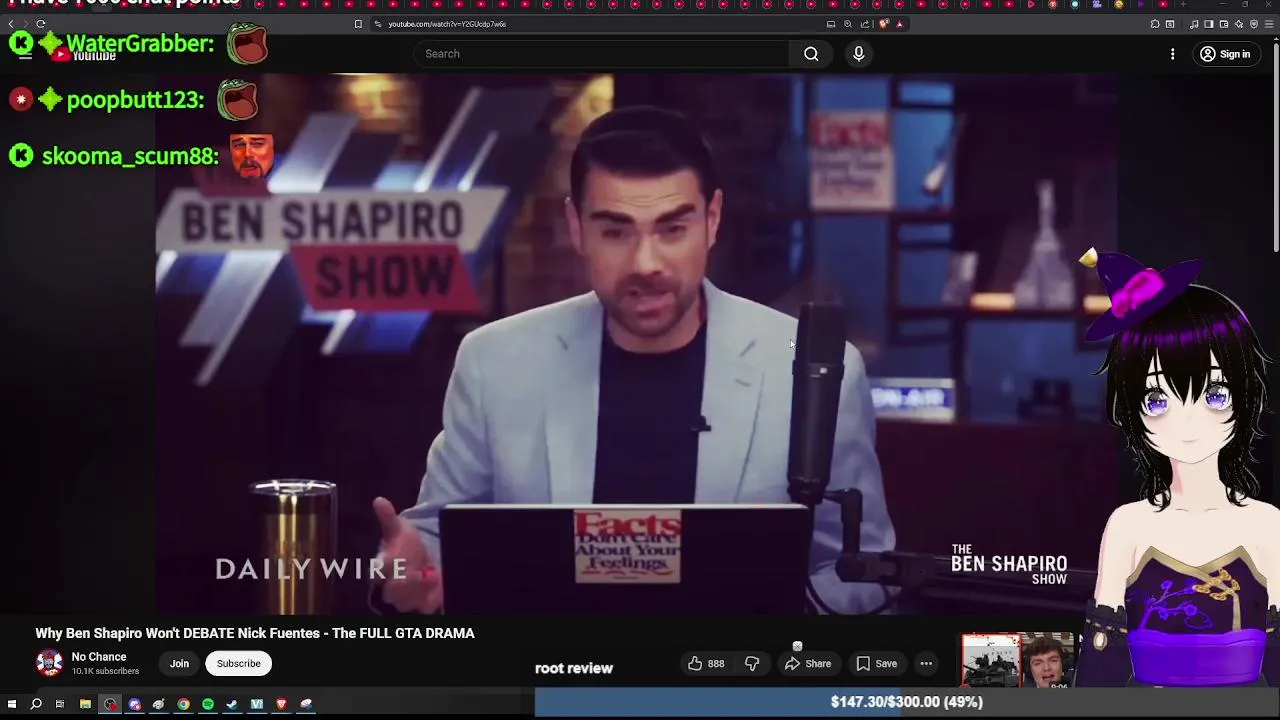Open Brave Wallet icon in toolbar
Image resolution: width=1280 pixels, height=720 pixels.
pos(1224,24)
